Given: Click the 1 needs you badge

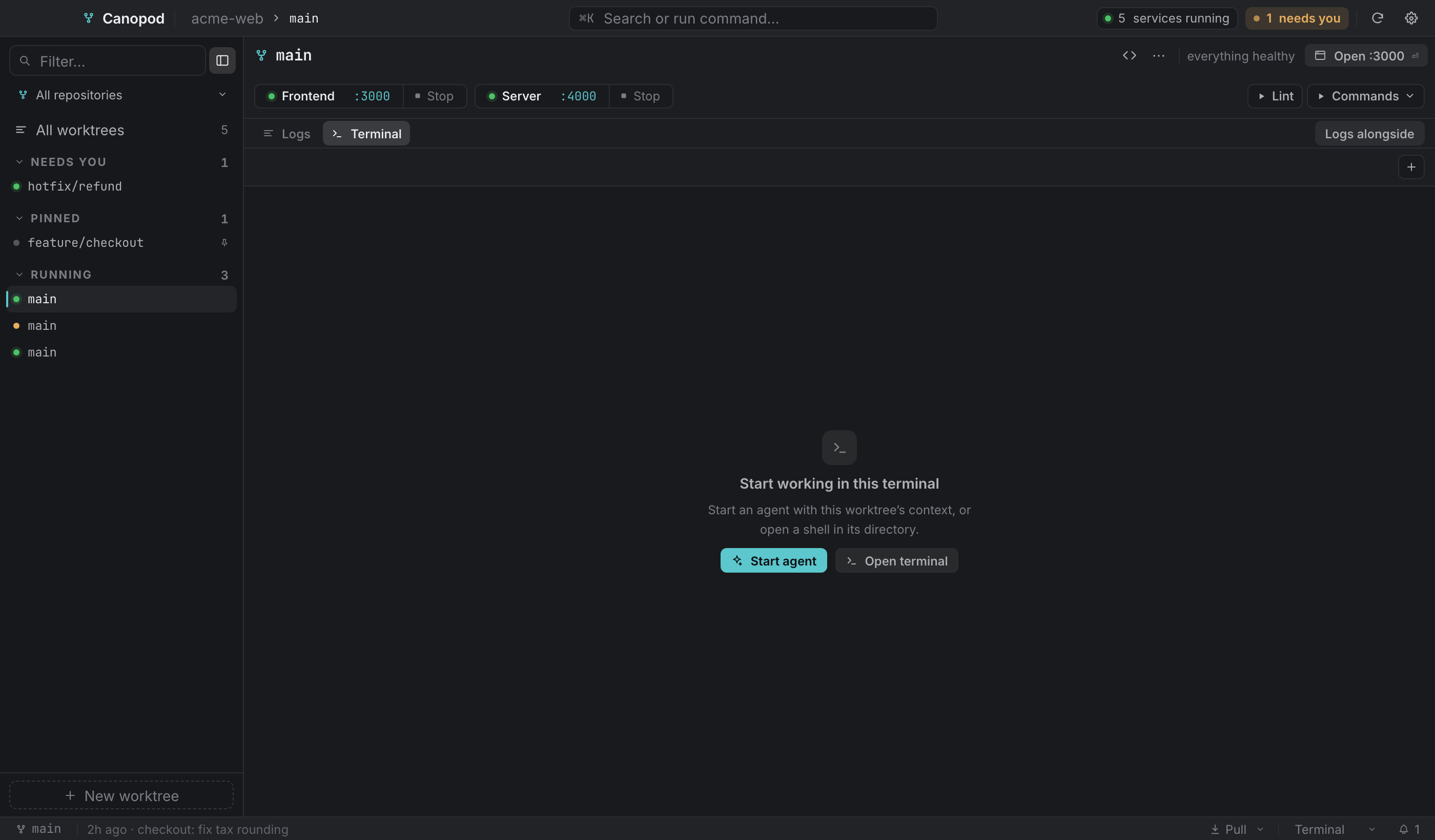Looking at the screenshot, I should tap(1297, 18).
